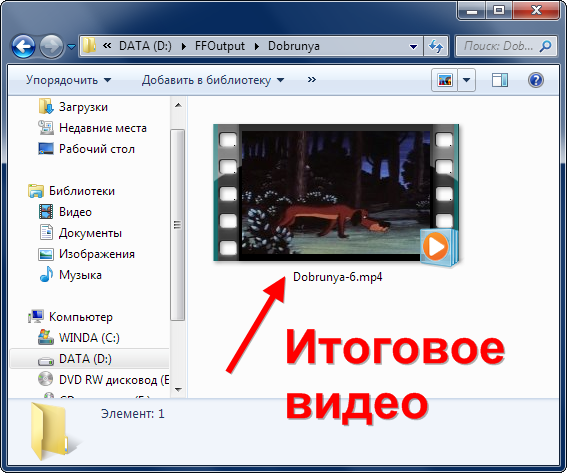This screenshot has height=473, width=567.
Task: Click the search magnifier icon
Action: (x=546, y=46)
